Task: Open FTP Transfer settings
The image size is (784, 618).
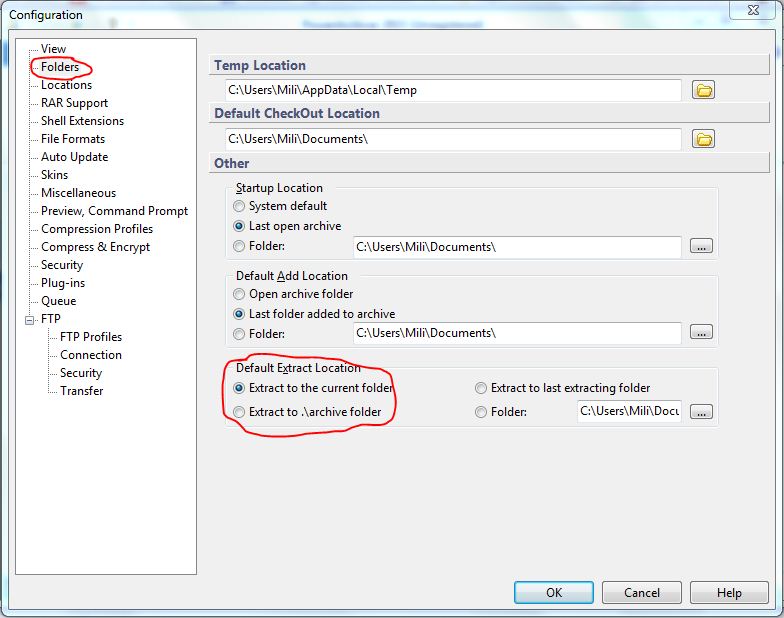Action: pos(82,391)
